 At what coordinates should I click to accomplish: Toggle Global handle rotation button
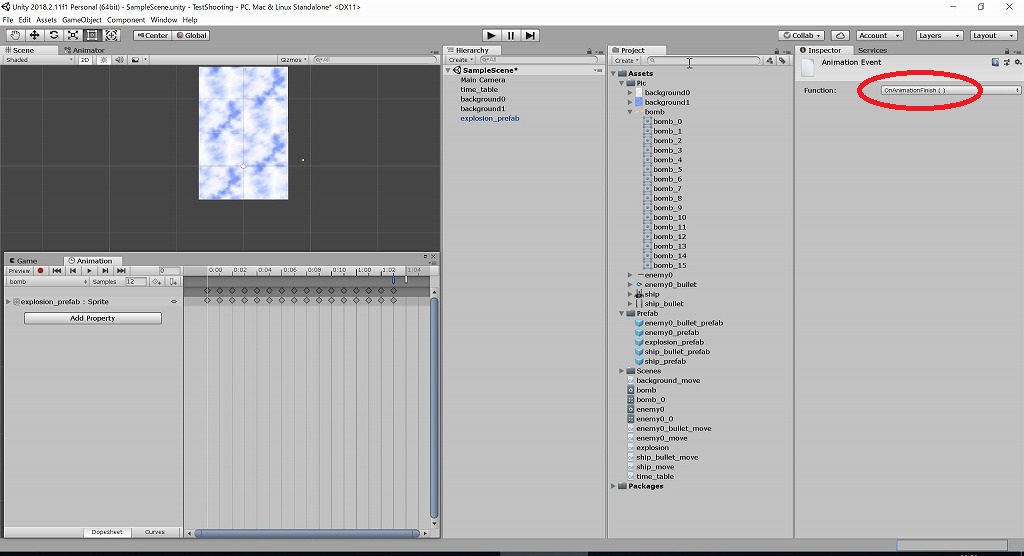pyautogui.click(x=191, y=35)
